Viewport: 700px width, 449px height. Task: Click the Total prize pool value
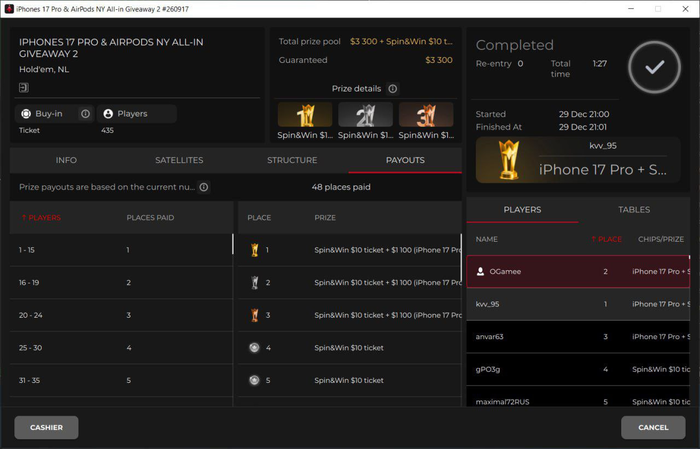pos(401,42)
